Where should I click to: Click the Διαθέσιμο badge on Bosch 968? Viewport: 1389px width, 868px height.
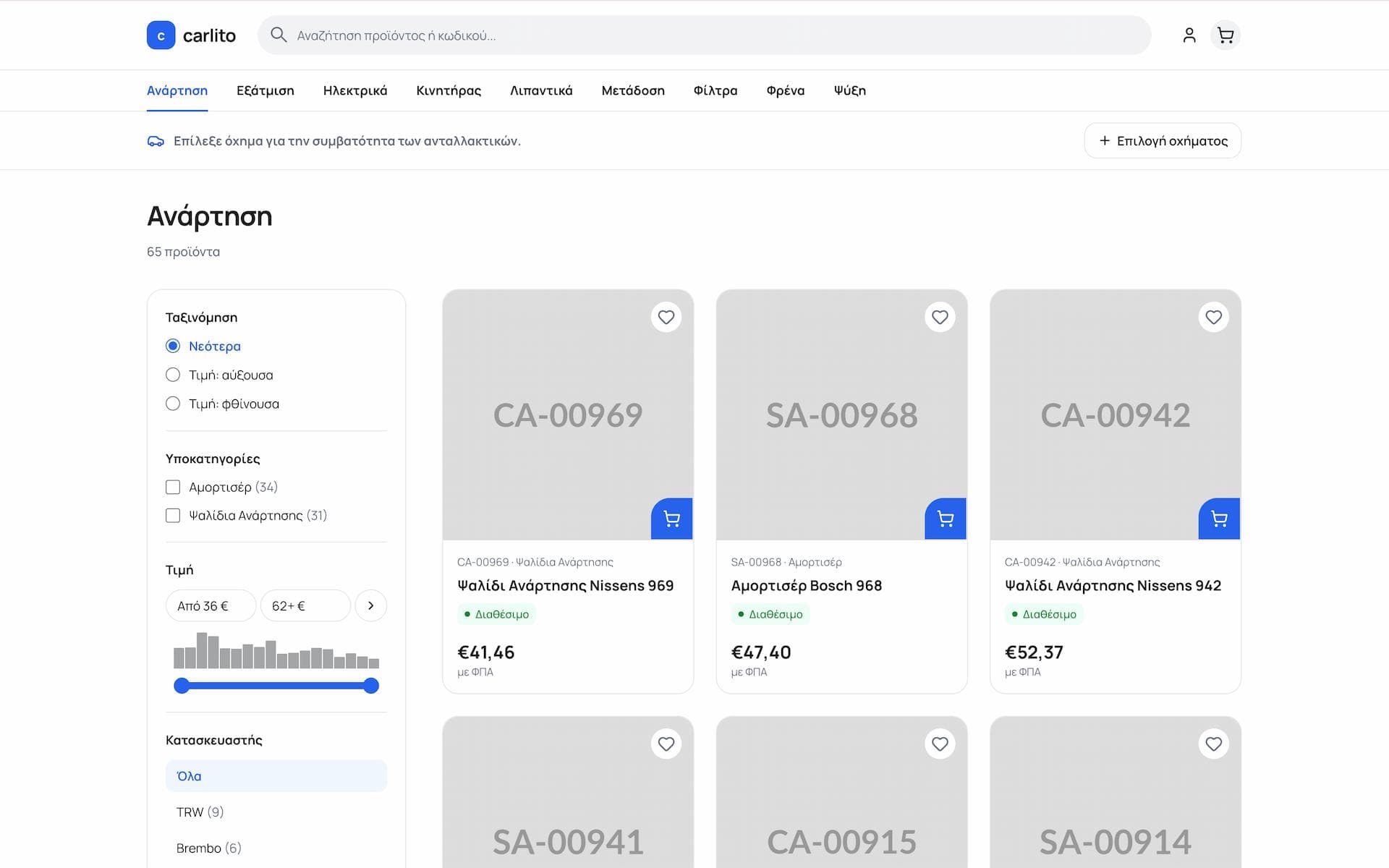point(770,614)
